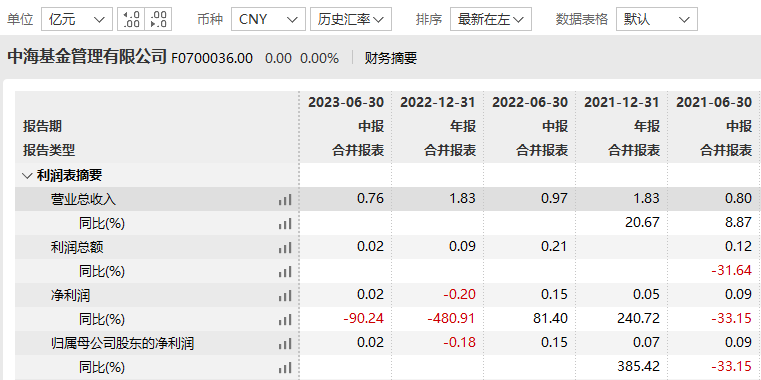Click 利润总额 value 0.21
This screenshot has height=380, width=761.
point(554,247)
